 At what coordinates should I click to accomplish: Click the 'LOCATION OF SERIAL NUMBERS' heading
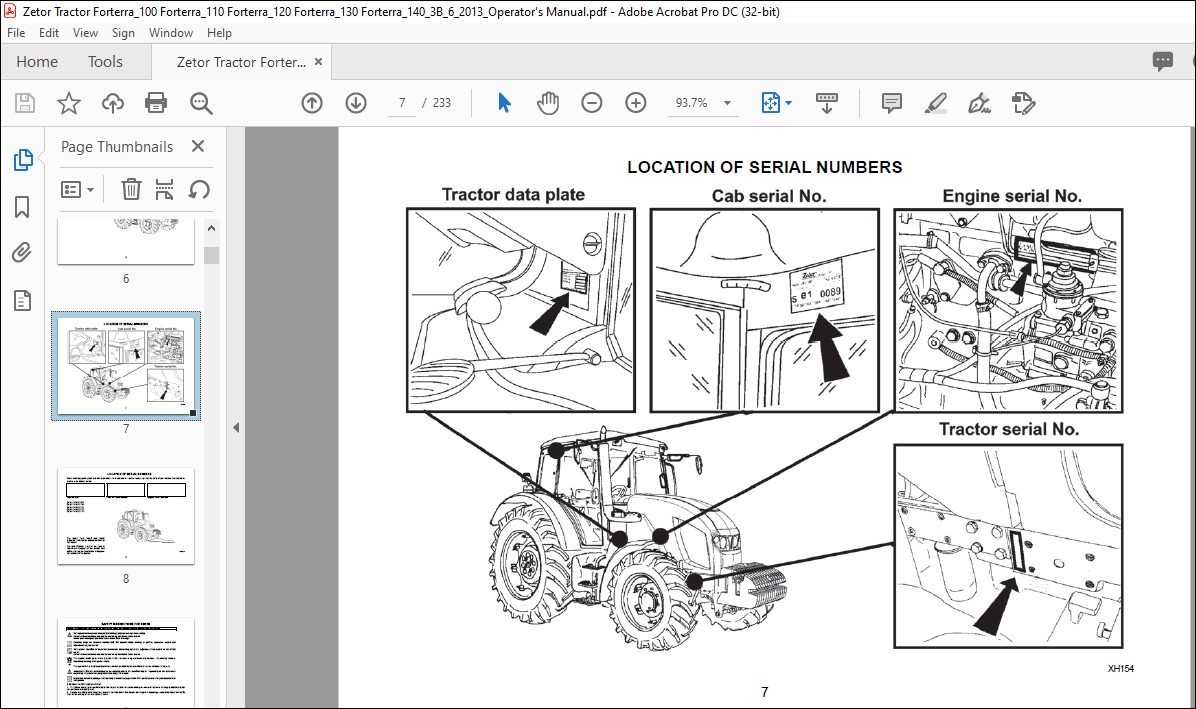764,167
